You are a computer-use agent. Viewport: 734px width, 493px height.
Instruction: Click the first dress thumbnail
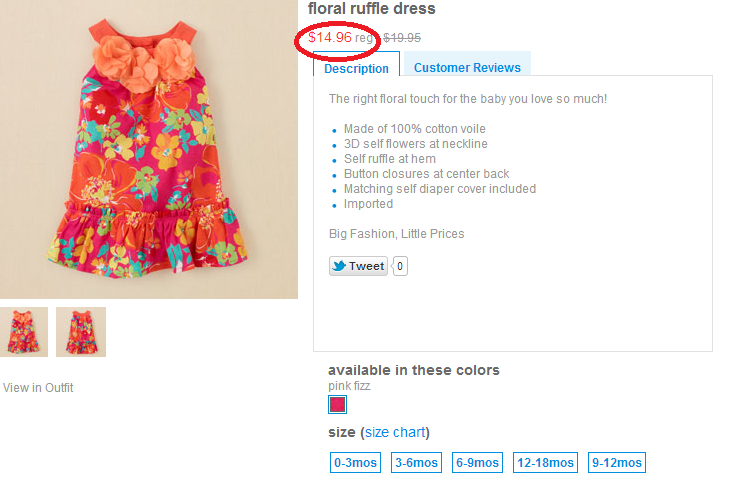tap(24, 332)
